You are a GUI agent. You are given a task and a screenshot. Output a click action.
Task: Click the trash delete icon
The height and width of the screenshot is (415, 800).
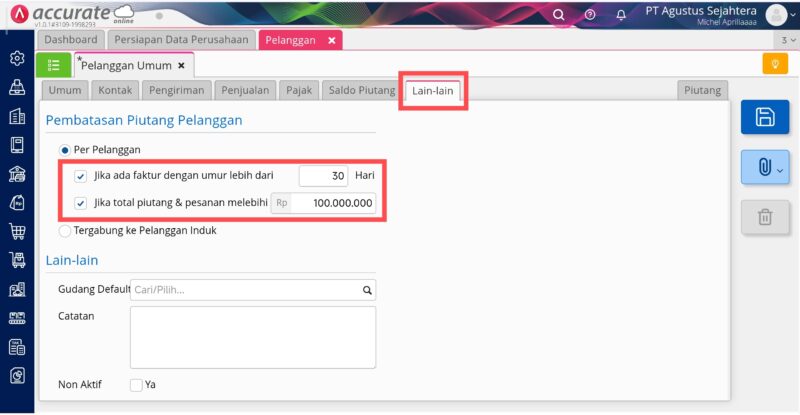pos(764,216)
